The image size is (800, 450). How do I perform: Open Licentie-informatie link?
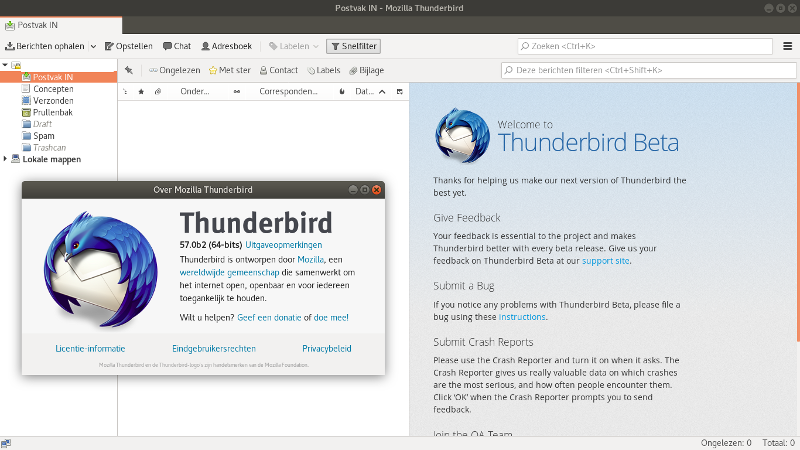pos(90,348)
